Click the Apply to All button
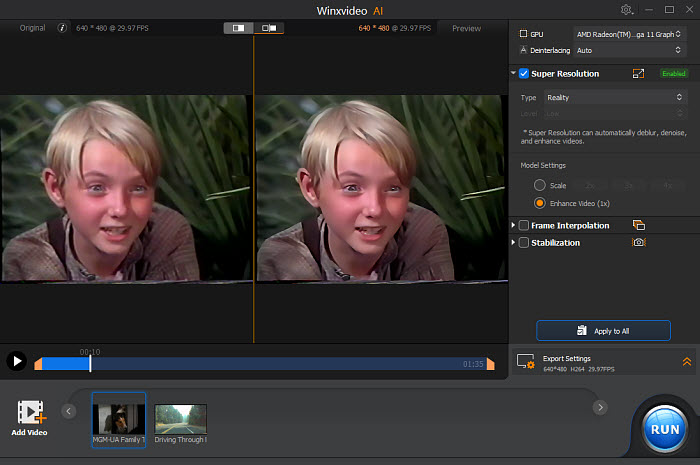The image size is (700, 465). click(603, 331)
